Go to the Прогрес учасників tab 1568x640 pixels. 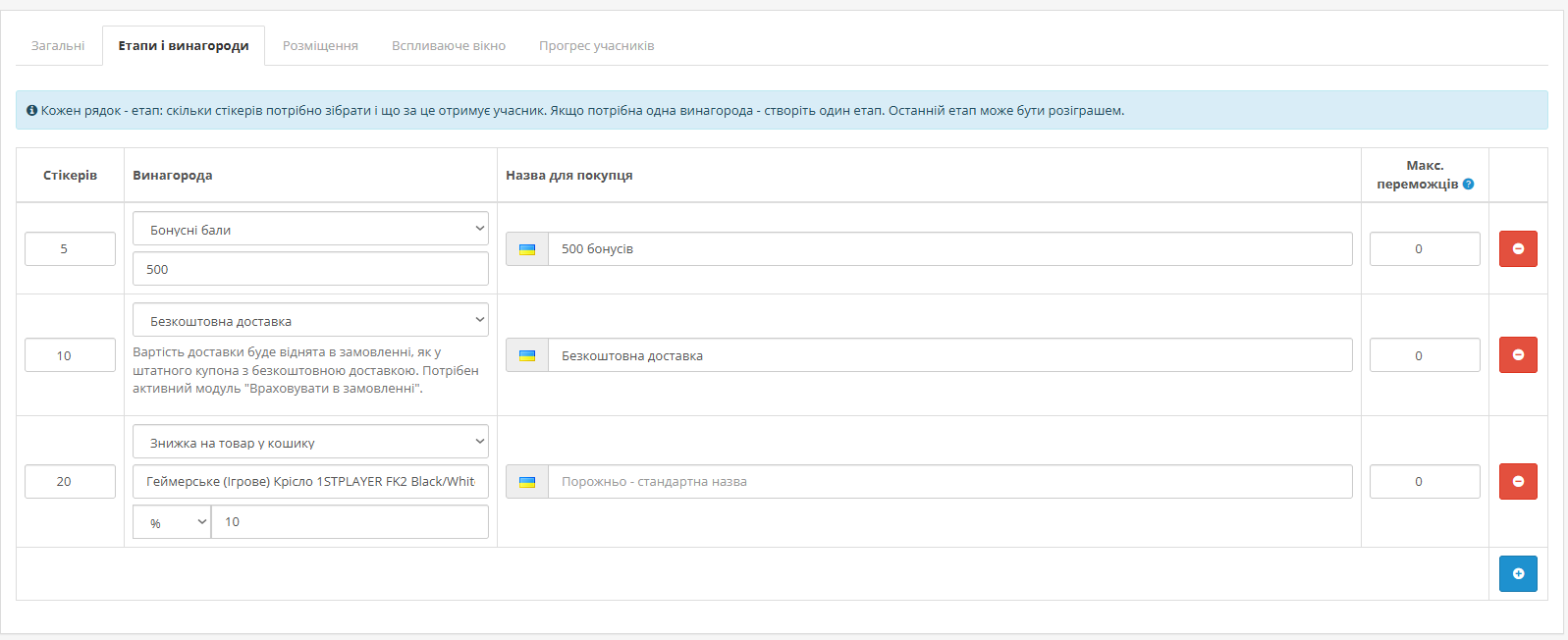pyautogui.click(x=596, y=46)
